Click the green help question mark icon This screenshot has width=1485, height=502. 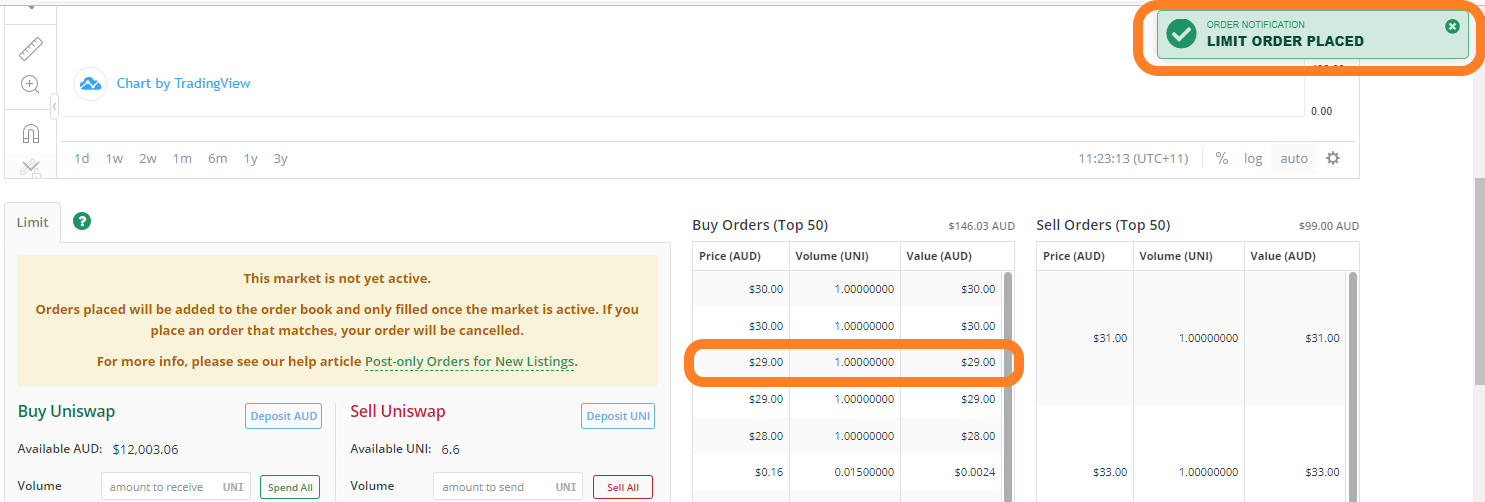pos(82,221)
